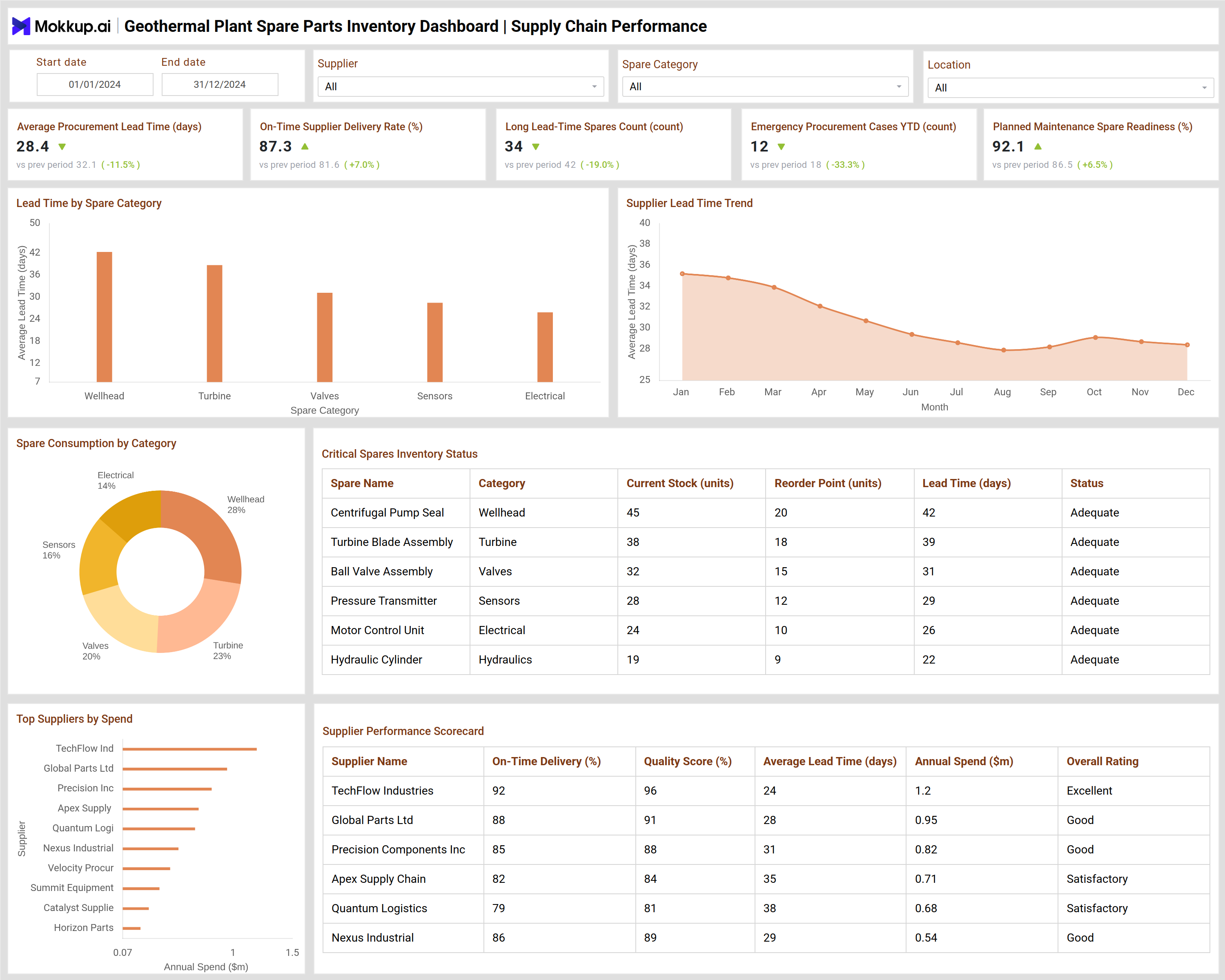
Task: Click the Start date field 01/01/2024
Action: pyautogui.click(x=95, y=85)
